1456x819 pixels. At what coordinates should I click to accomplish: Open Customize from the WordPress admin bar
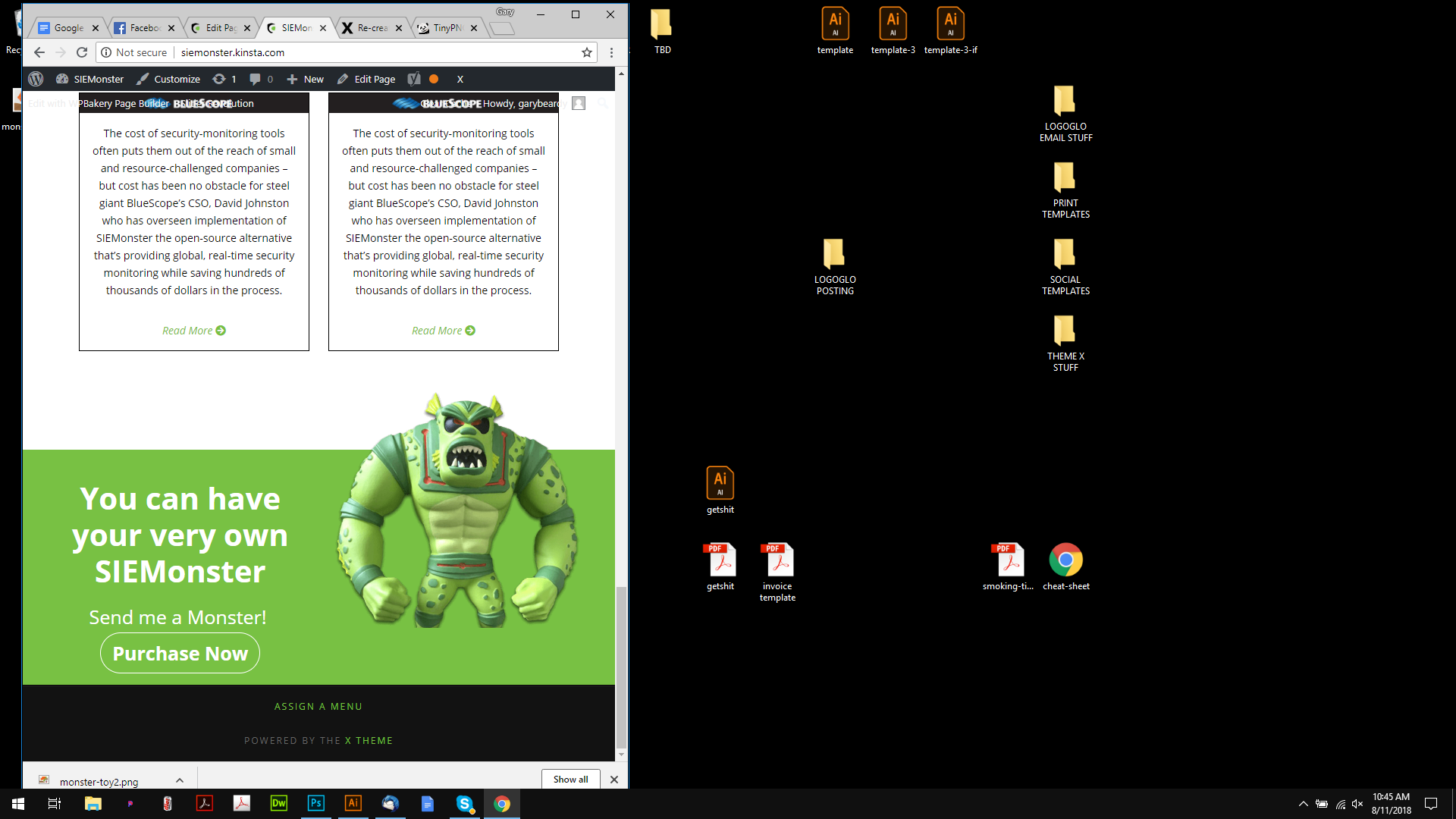(x=168, y=79)
